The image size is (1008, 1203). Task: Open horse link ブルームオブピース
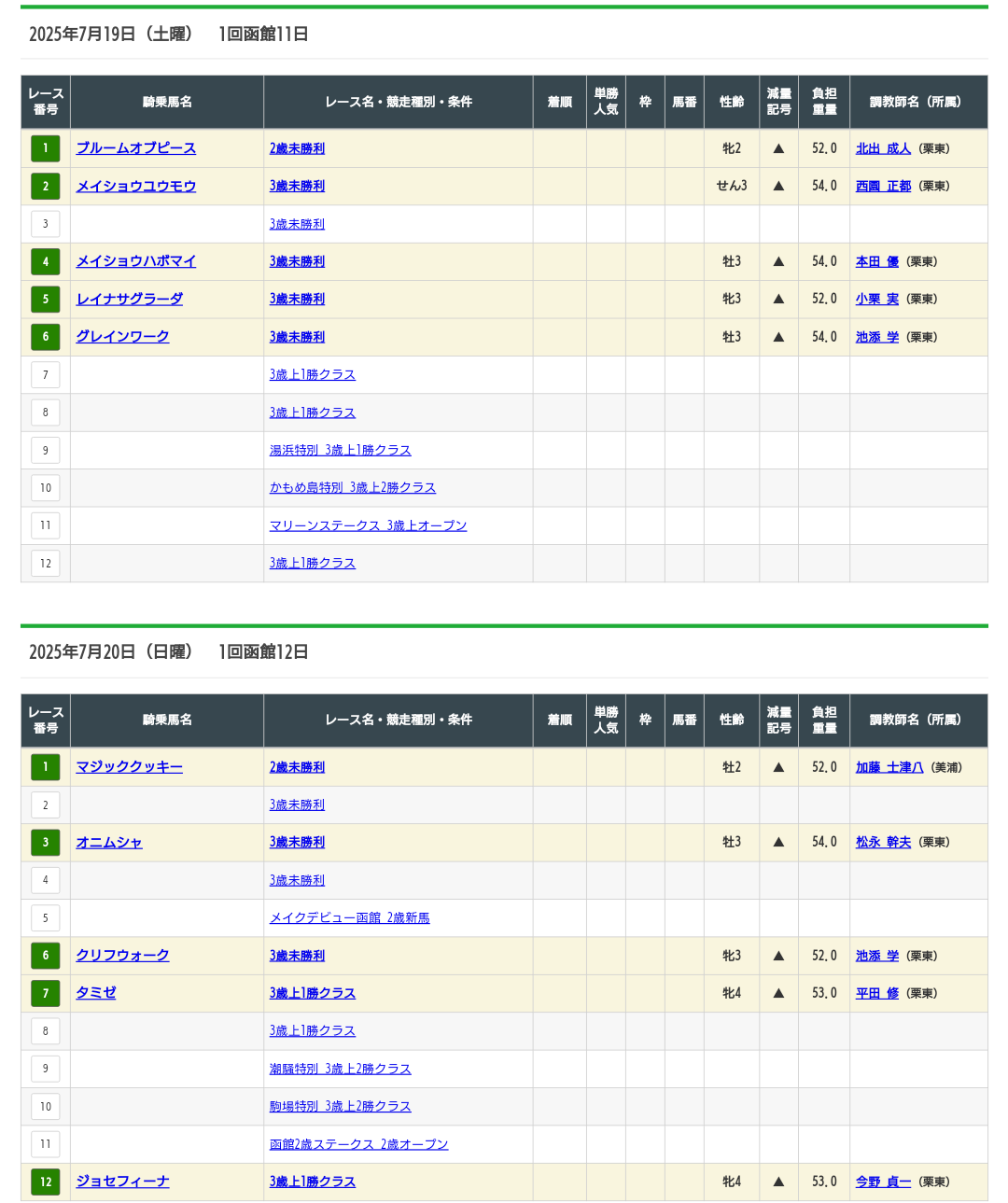(136, 148)
